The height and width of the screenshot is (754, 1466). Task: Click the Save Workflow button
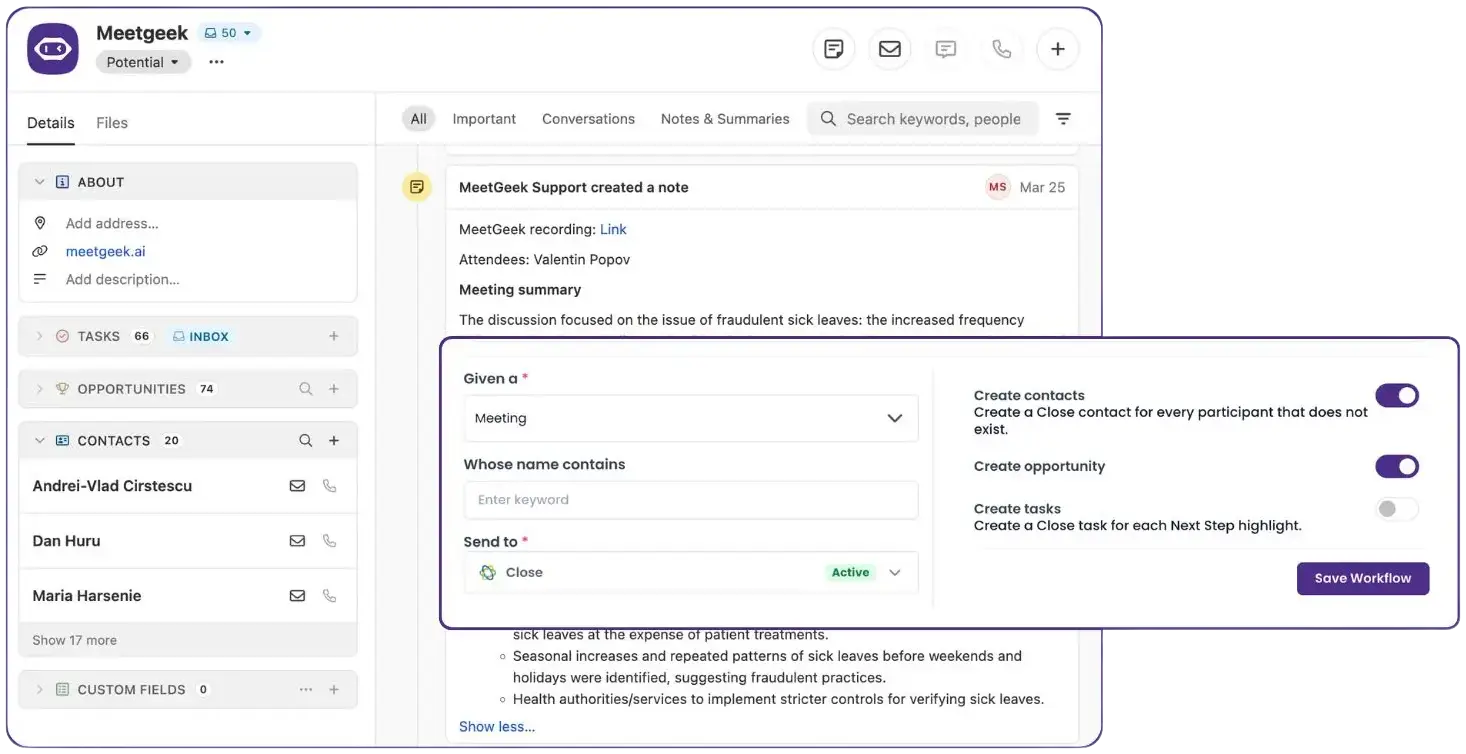[1363, 578]
